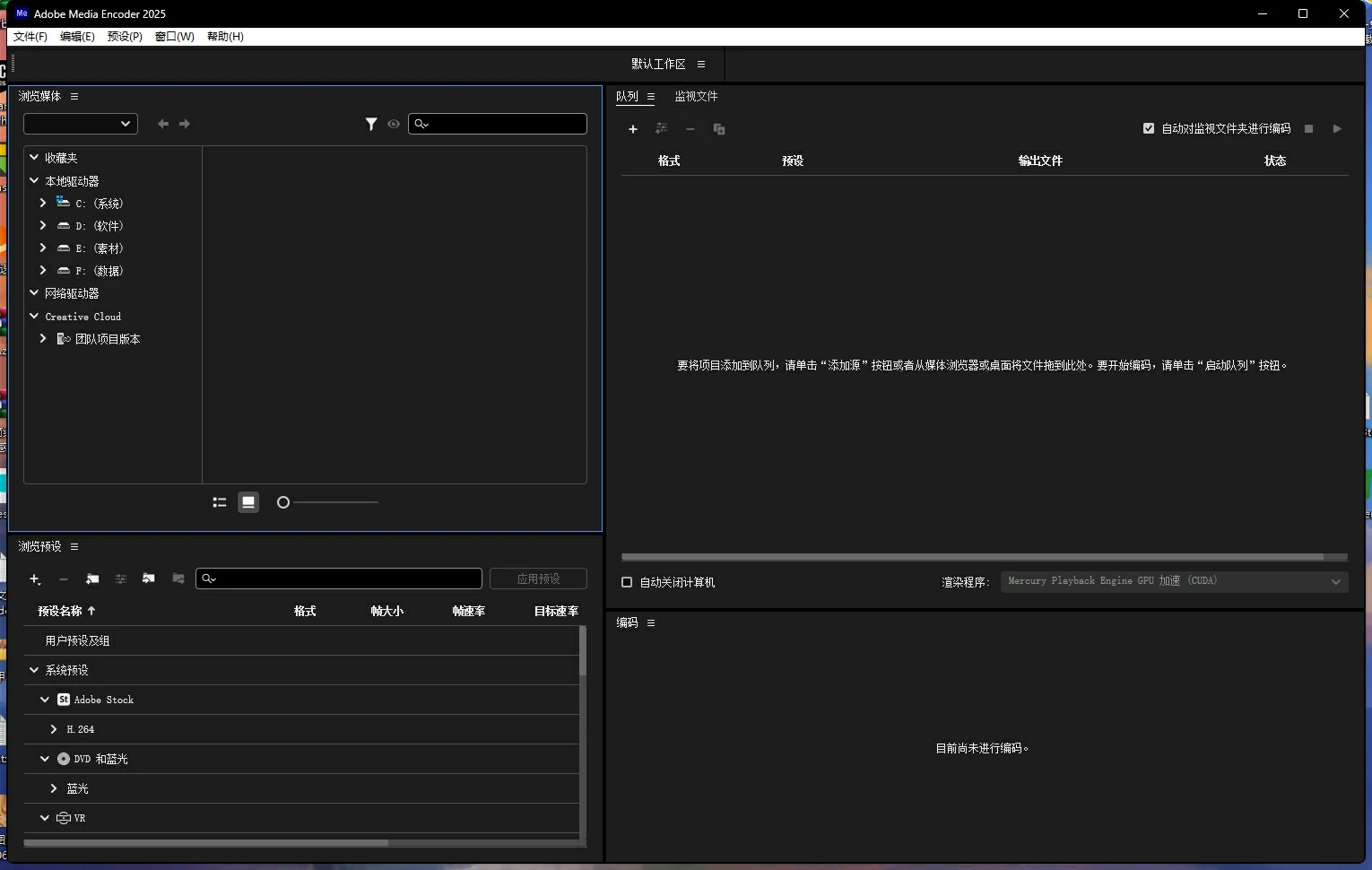Click the thumbnail zoom slider handle
The width and height of the screenshot is (1372, 870).
[283, 502]
